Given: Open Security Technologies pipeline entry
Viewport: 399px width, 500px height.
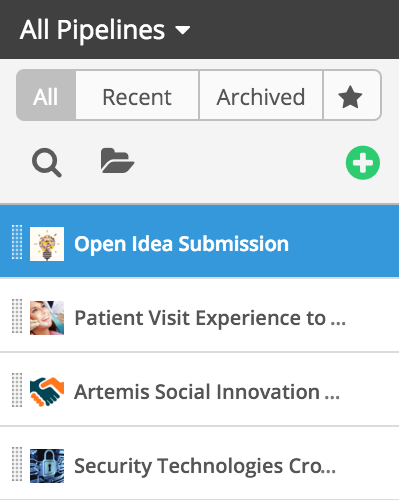Looking at the screenshot, I should coord(199,463).
